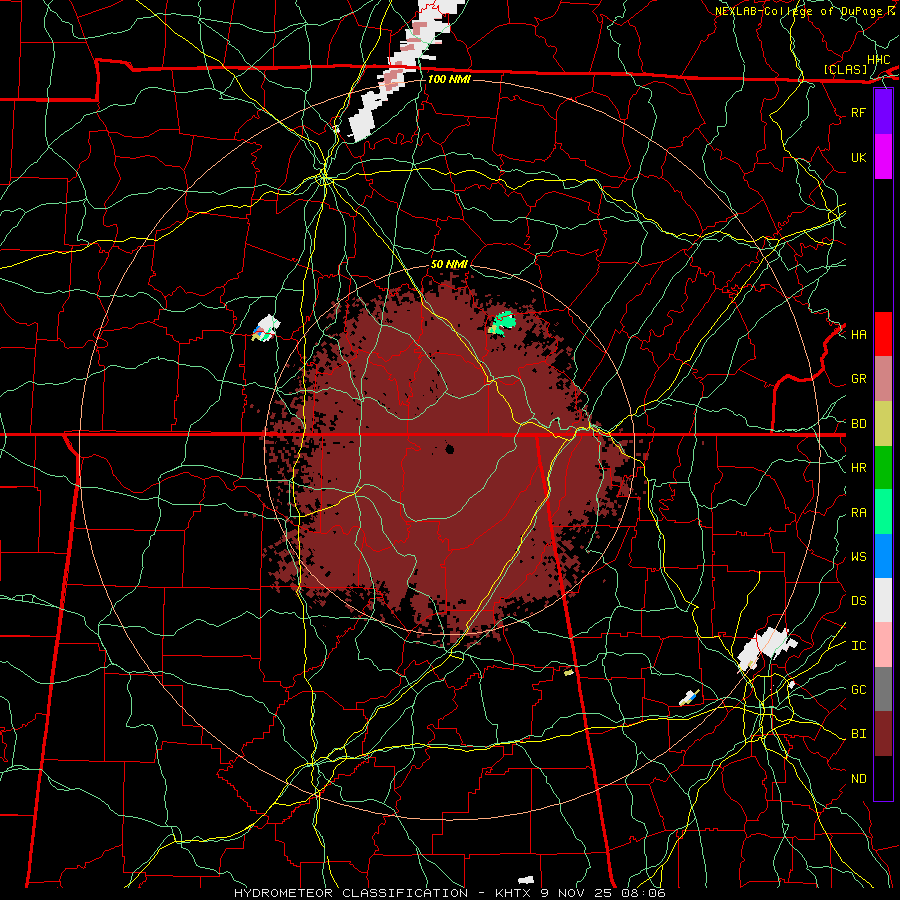Click the purple RF legend color swatch
This screenshot has height=900, width=900.
(883, 112)
